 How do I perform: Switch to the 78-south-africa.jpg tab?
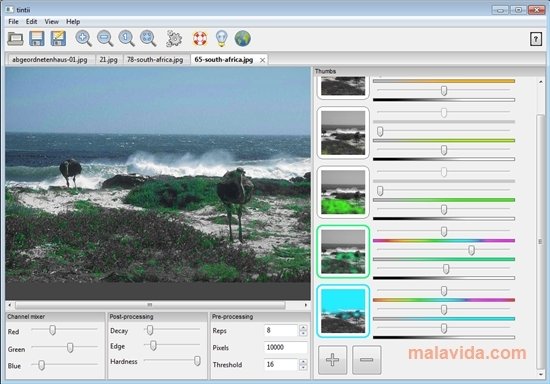pos(155,60)
